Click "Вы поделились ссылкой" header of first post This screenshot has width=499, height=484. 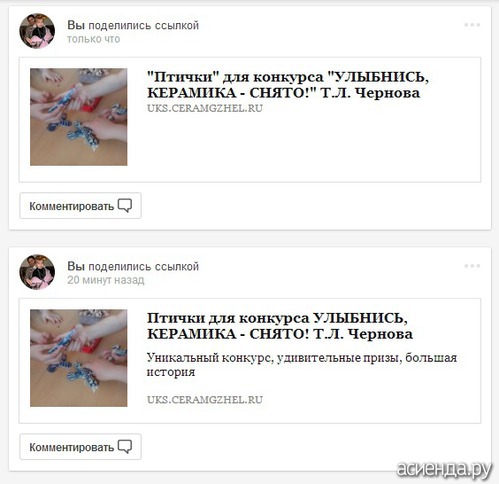coord(133,25)
